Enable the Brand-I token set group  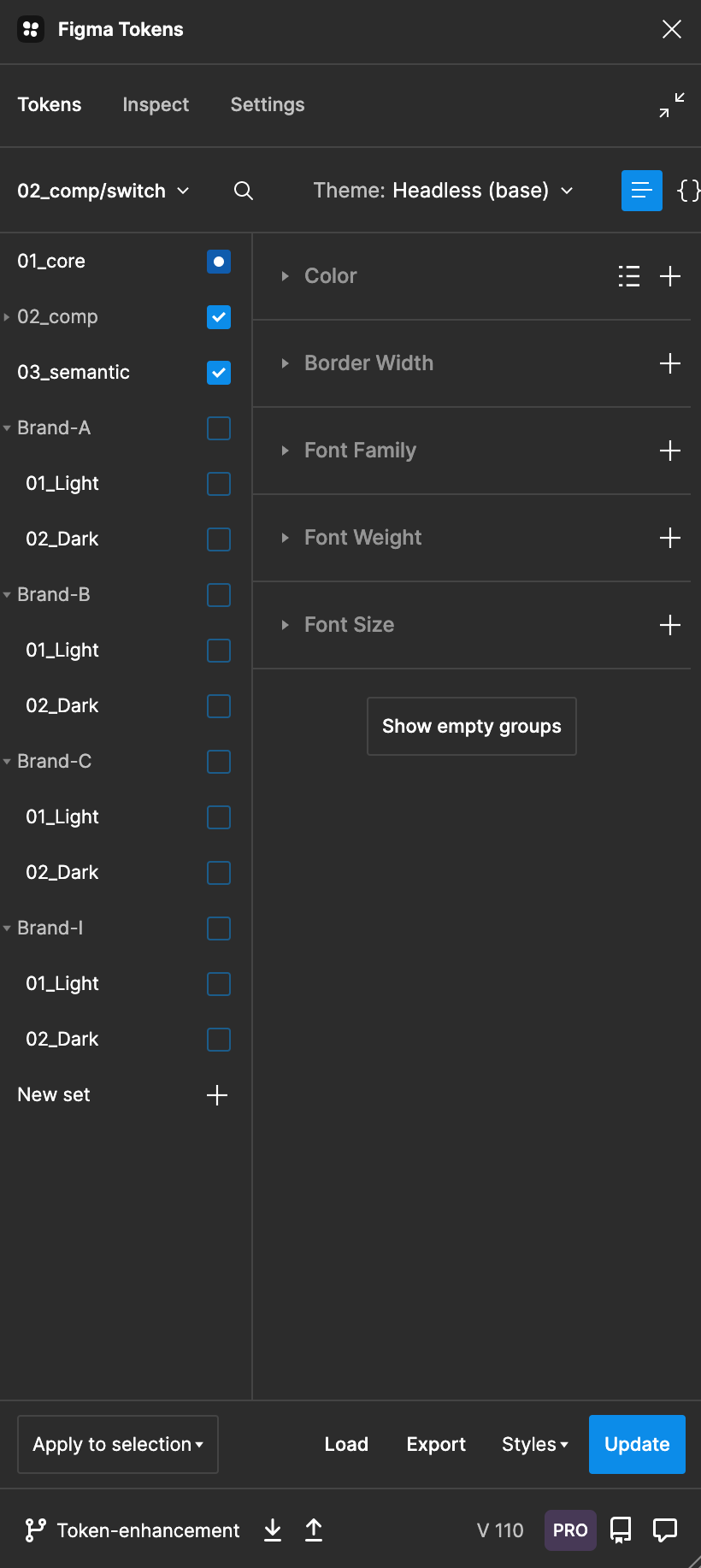click(x=219, y=928)
